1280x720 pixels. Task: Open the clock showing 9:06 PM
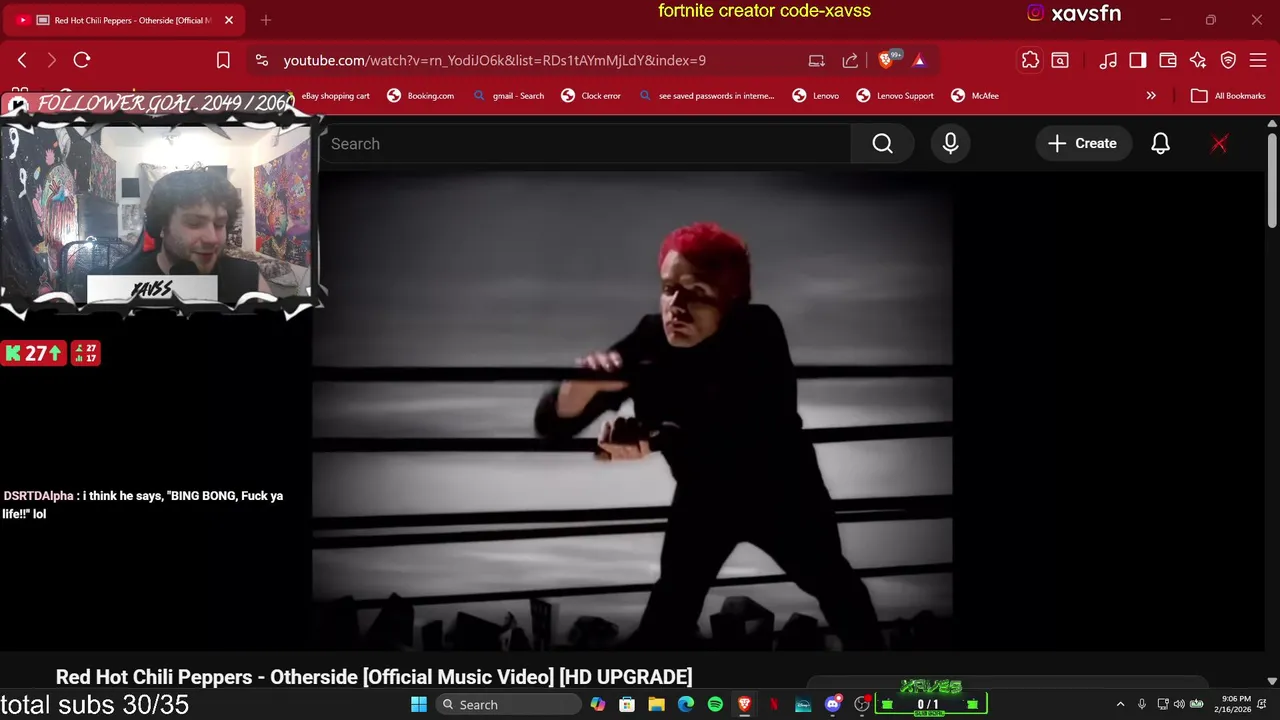1233,704
